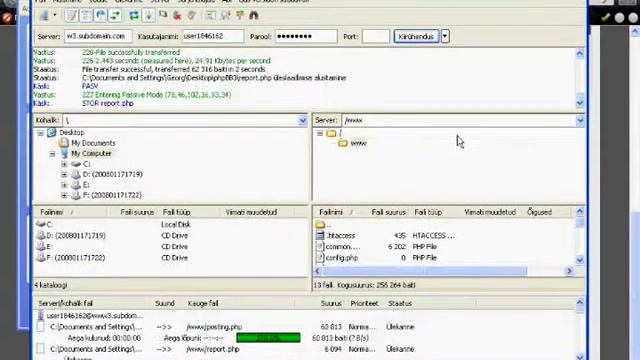Toggle processing of the transfer queue
Viewport: 640px width, 360px height.
pyautogui.click(x=149, y=16)
